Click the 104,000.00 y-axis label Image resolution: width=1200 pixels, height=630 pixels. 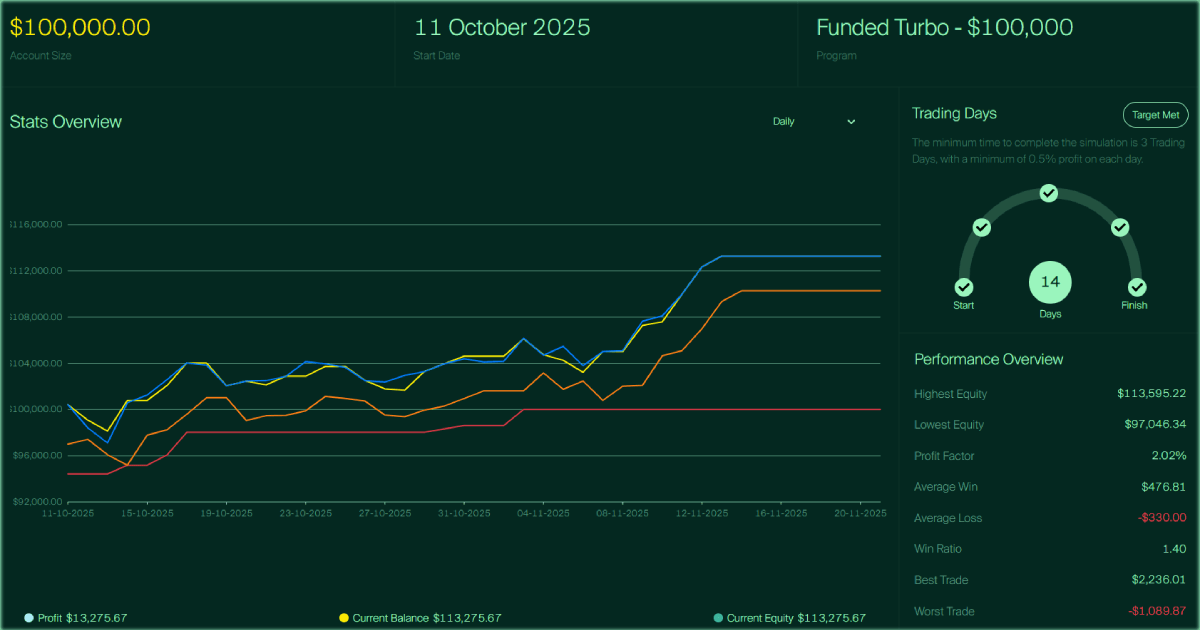[36, 363]
